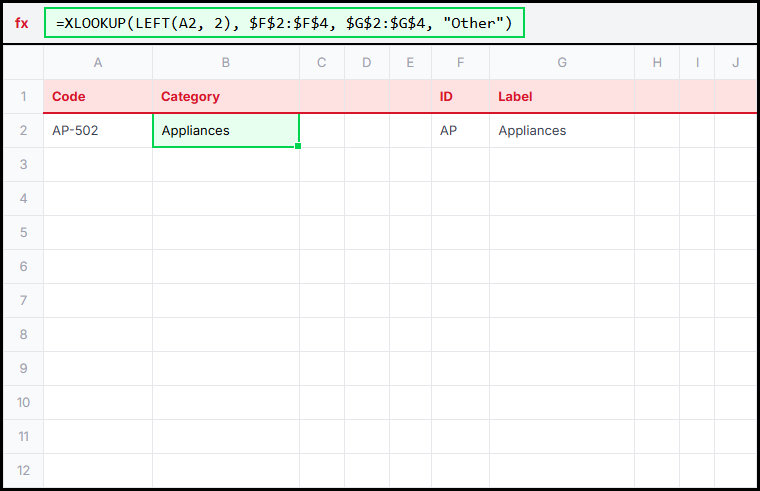Image resolution: width=760 pixels, height=491 pixels.
Task: Click the fx function icon
Action: pyautogui.click(x=22, y=23)
